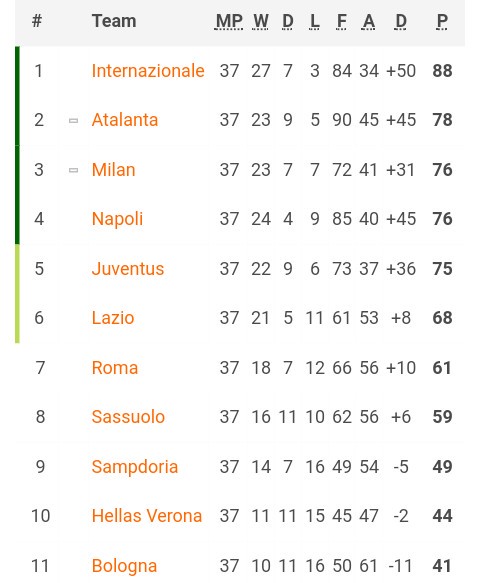The width and height of the screenshot is (480, 583).
Task: Go to the Juventus team link
Action: pyautogui.click(x=128, y=269)
